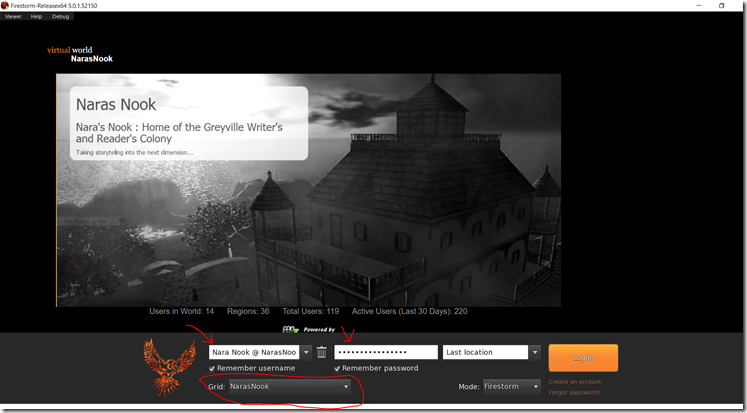Click the 'Powered by' logo badge
Screen dimensions: 747x413
coord(310,329)
